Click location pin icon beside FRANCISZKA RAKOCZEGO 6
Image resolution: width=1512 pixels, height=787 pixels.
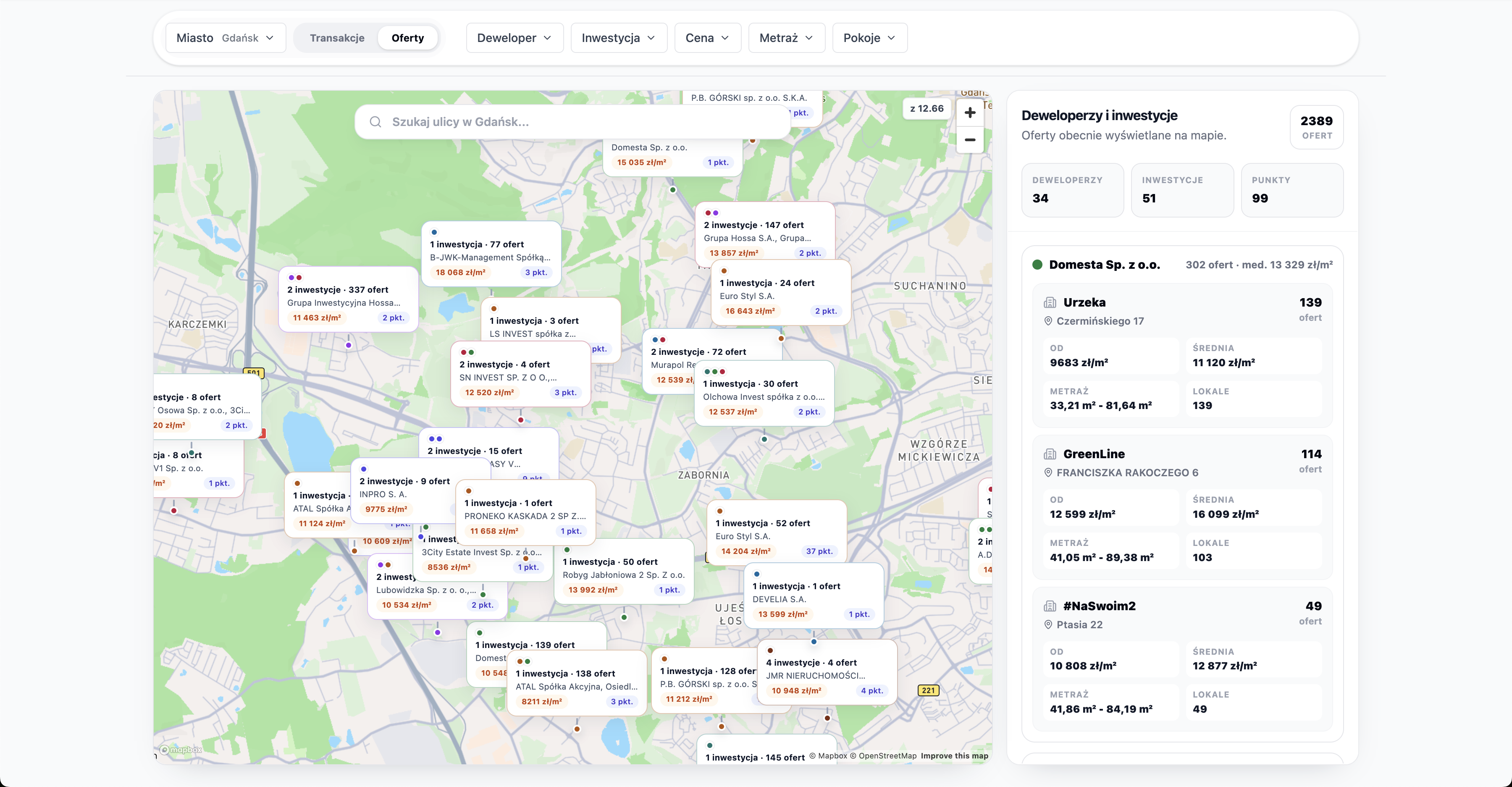(1048, 472)
